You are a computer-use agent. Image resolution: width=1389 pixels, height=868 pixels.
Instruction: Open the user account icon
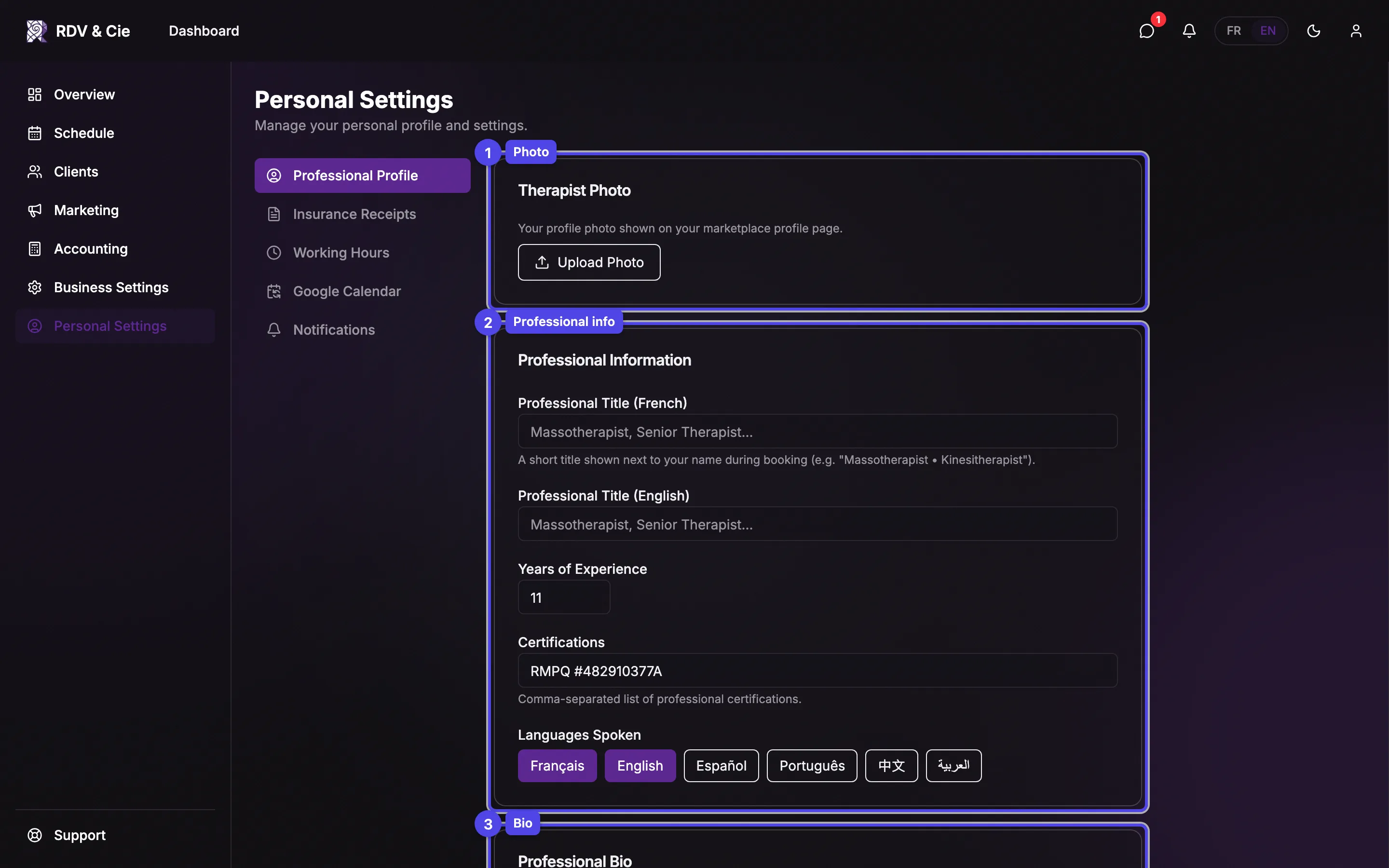point(1356,31)
